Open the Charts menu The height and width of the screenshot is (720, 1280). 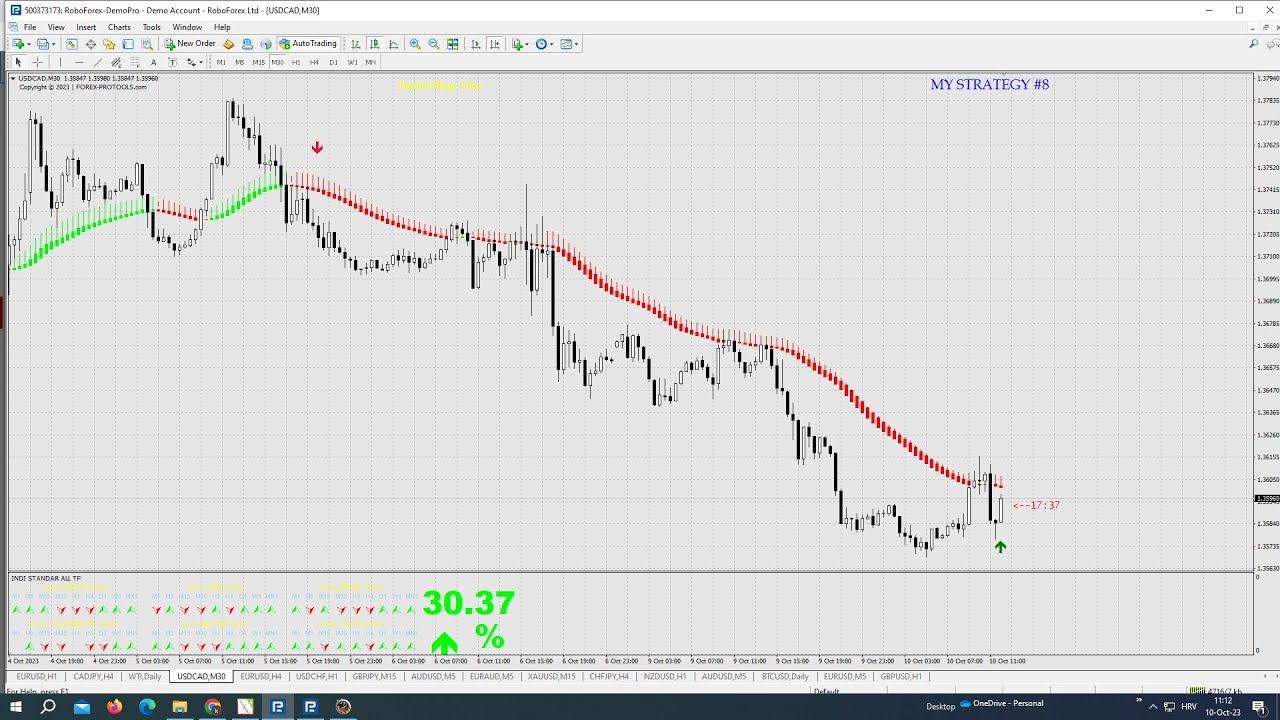(x=119, y=27)
